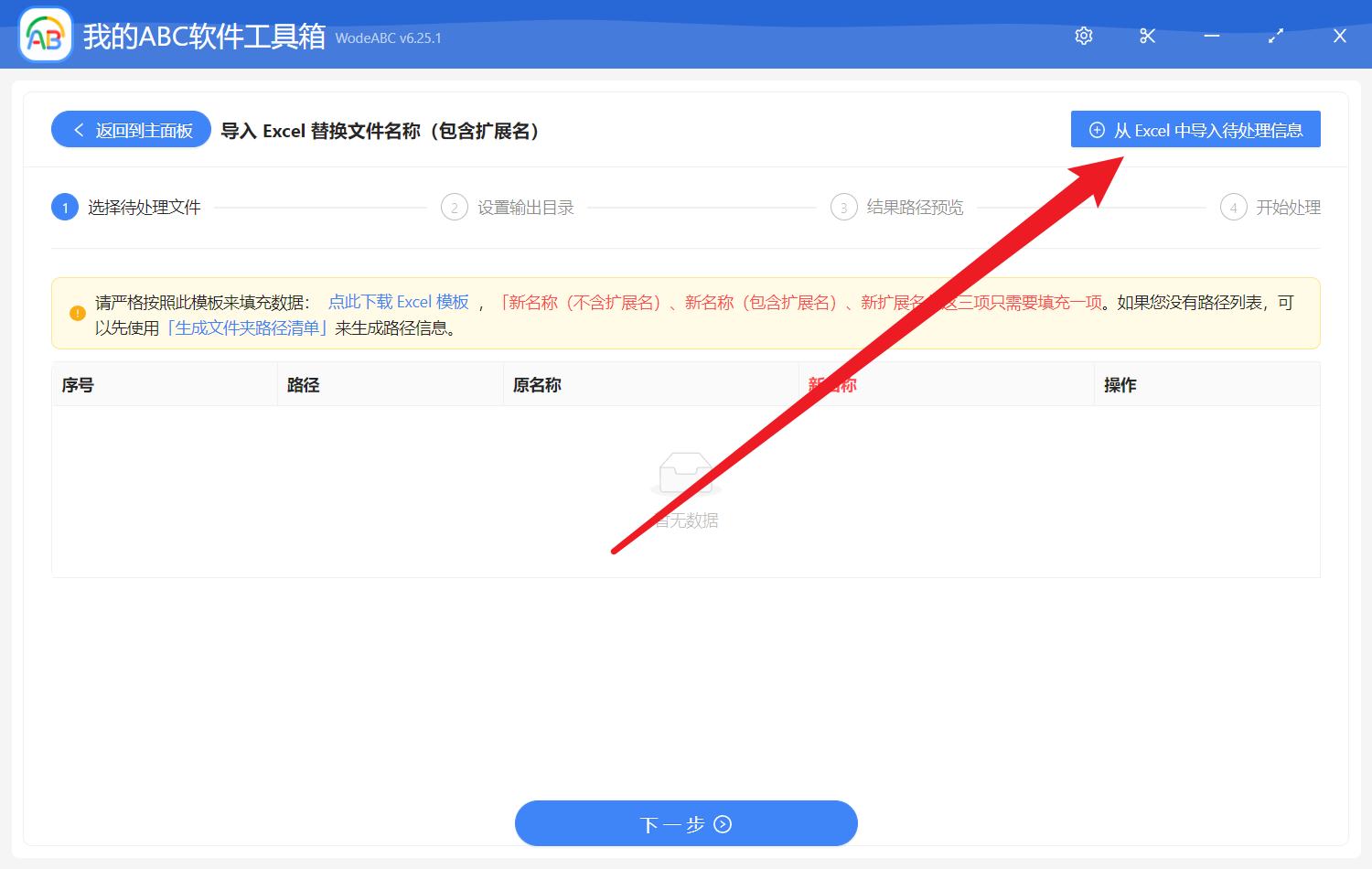
Task: Click the back chevron on the 返回到主面板 button
Action: (78, 129)
